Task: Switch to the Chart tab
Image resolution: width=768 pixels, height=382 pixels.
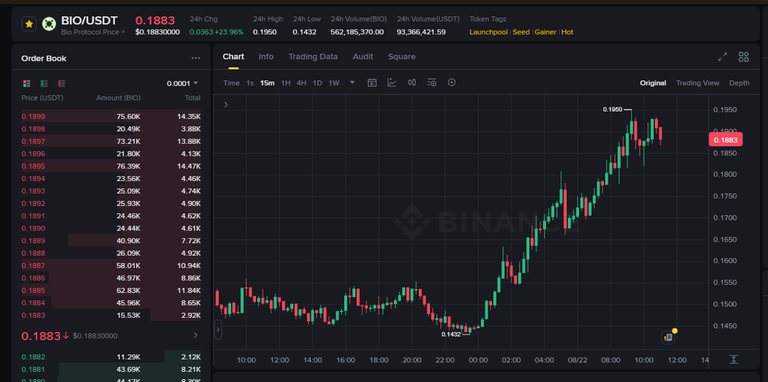Action: click(x=233, y=57)
